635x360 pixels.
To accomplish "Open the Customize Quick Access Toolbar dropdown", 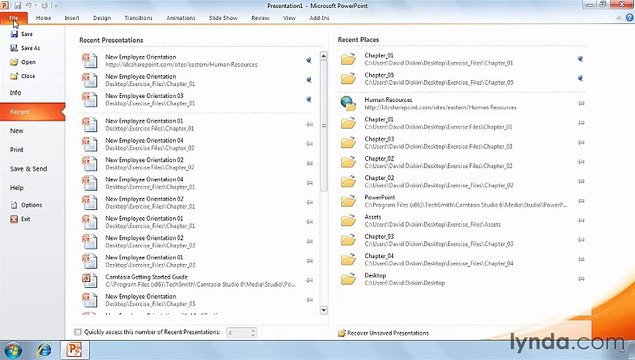I will click(55, 6).
